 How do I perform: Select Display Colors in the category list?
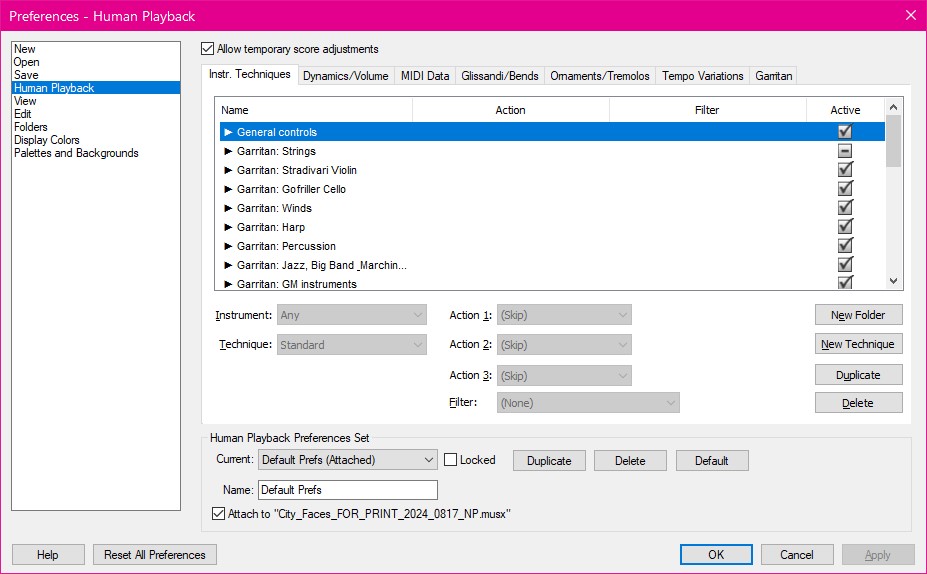point(47,140)
